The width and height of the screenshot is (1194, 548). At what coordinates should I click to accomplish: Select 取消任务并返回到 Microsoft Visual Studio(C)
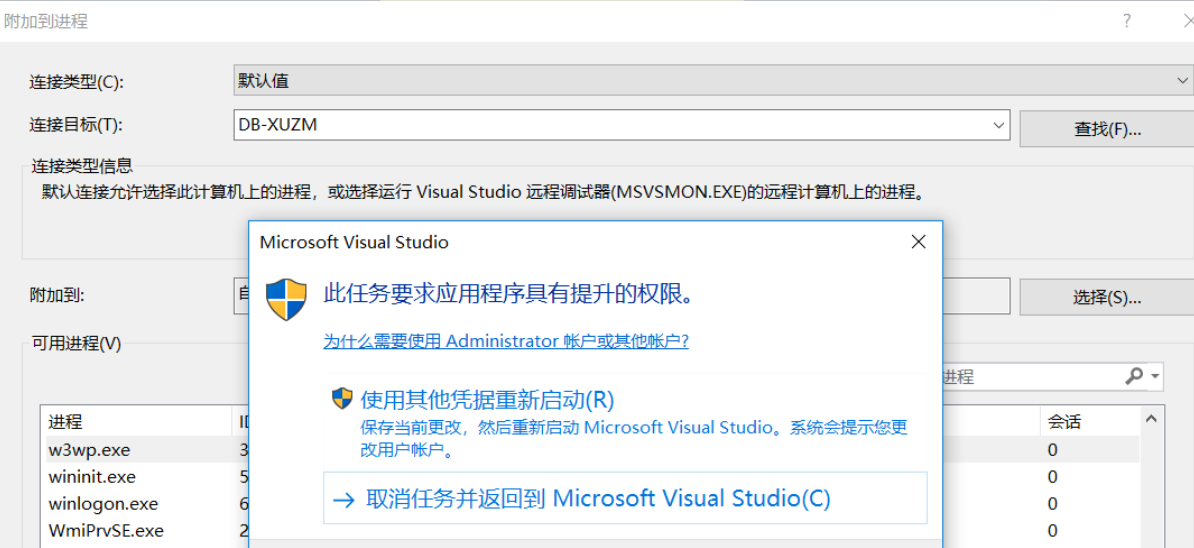[625, 498]
